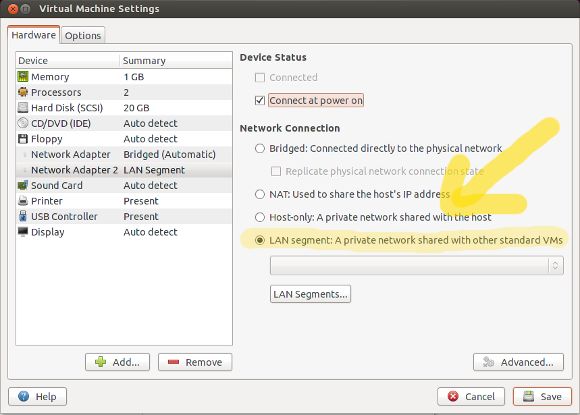Image resolution: width=580 pixels, height=415 pixels.
Task: Choose the CD/DVD (IDE) disc icon
Action: click(x=23, y=123)
